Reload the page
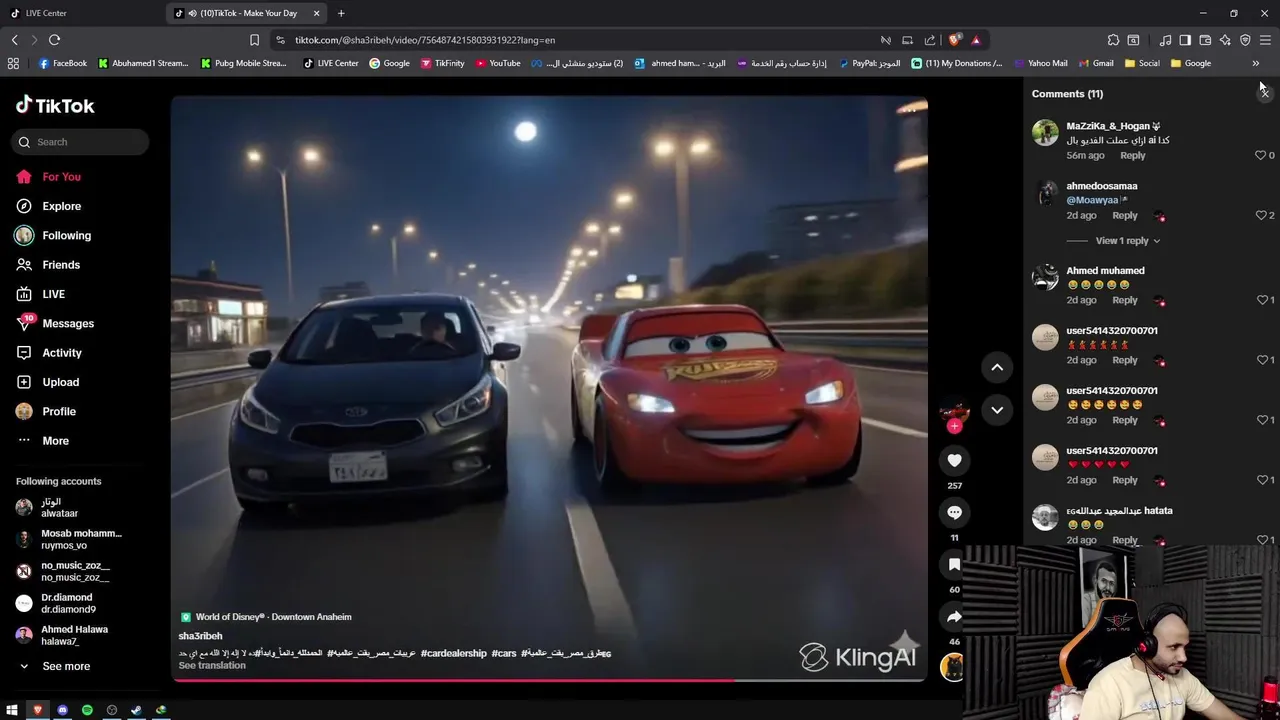Screen dimensions: 1280x720 [x=54, y=40]
